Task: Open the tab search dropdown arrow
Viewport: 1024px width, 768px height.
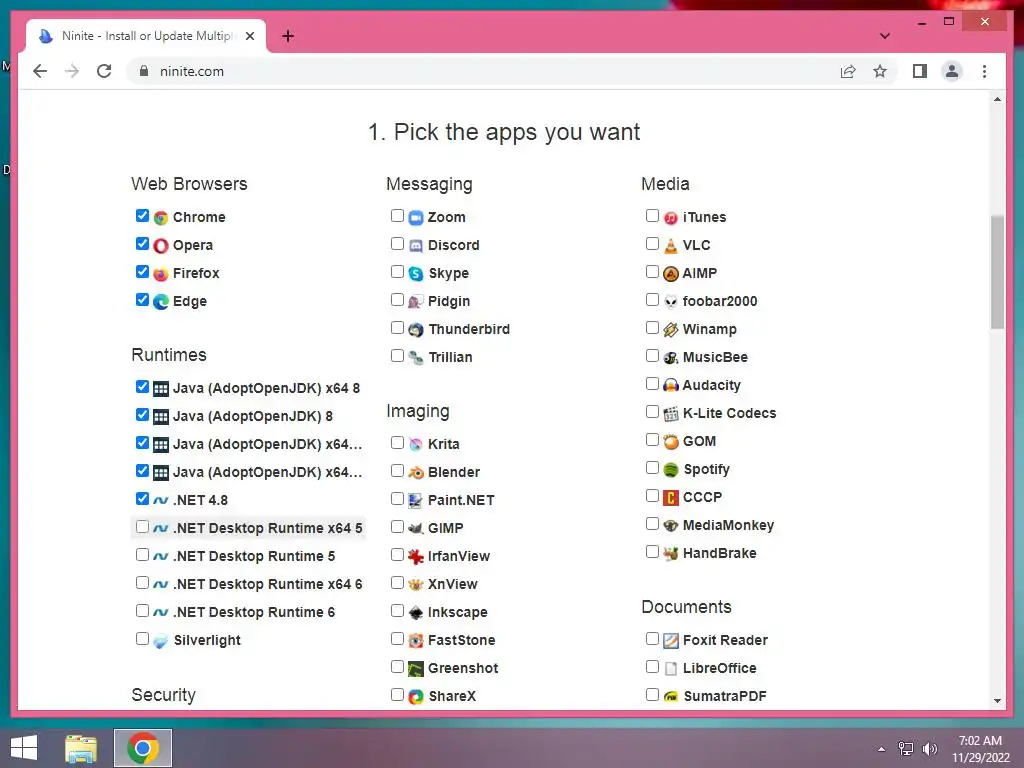Action: [884, 36]
